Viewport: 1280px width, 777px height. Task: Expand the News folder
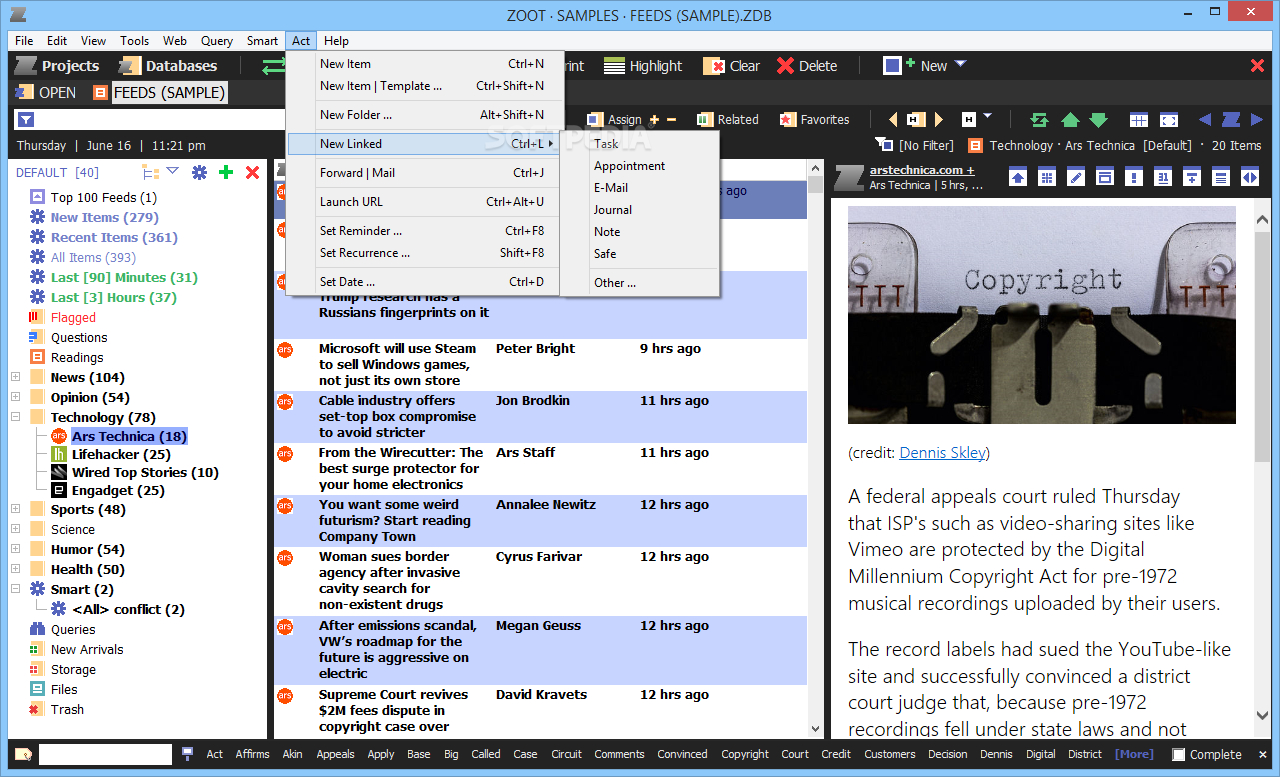[x=16, y=377]
